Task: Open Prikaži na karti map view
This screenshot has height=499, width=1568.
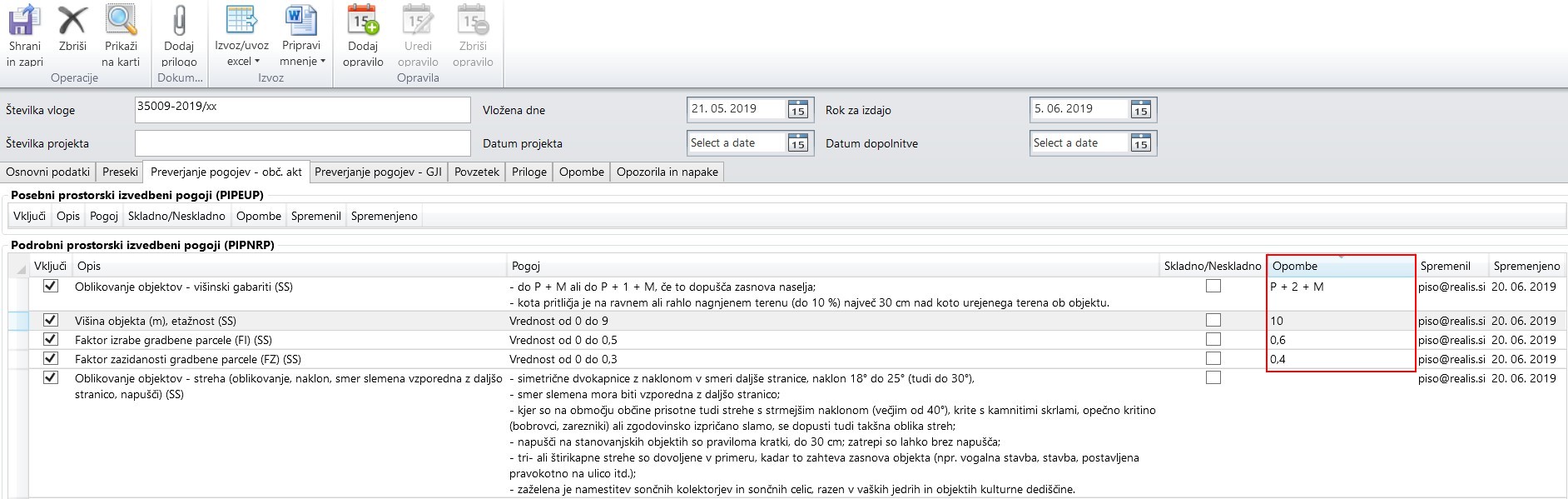Action: (121, 21)
